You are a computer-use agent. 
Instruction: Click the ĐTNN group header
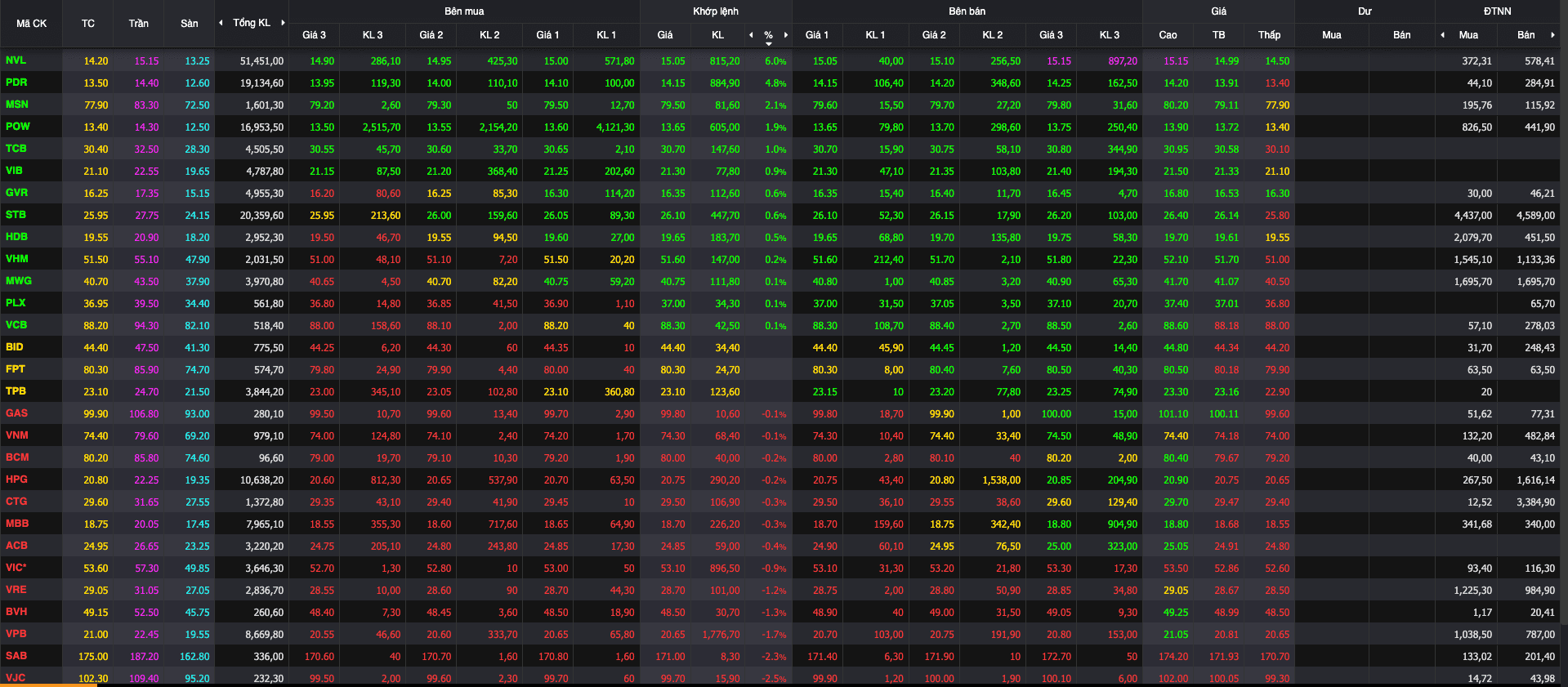point(1498,11)
